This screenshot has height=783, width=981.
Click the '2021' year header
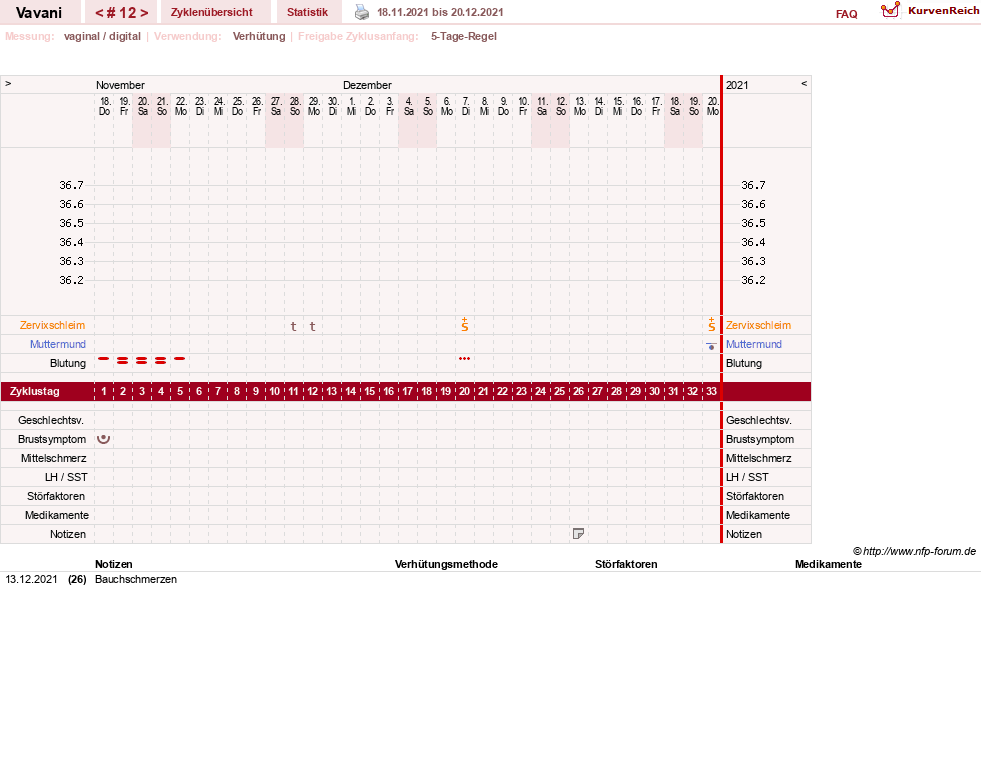click(x=737, y=85)
